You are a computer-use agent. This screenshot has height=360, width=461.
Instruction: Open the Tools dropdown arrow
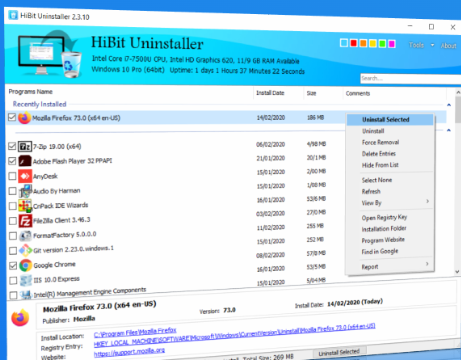click(432, 45)
